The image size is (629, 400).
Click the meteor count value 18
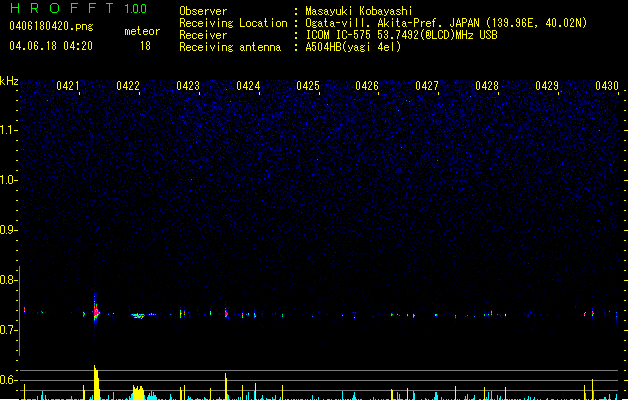point(145,46)
